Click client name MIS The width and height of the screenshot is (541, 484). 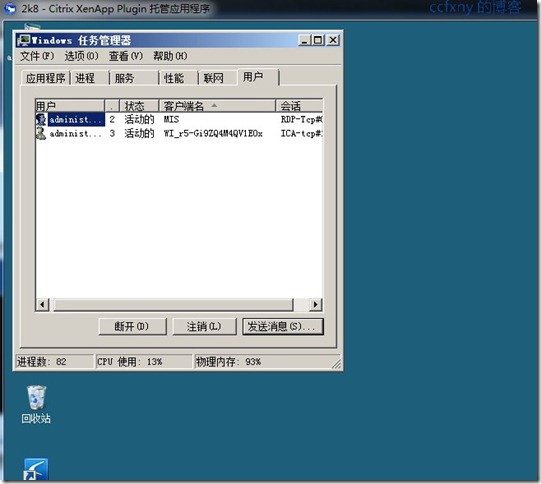pyautogui.click(x=171, y=119)
